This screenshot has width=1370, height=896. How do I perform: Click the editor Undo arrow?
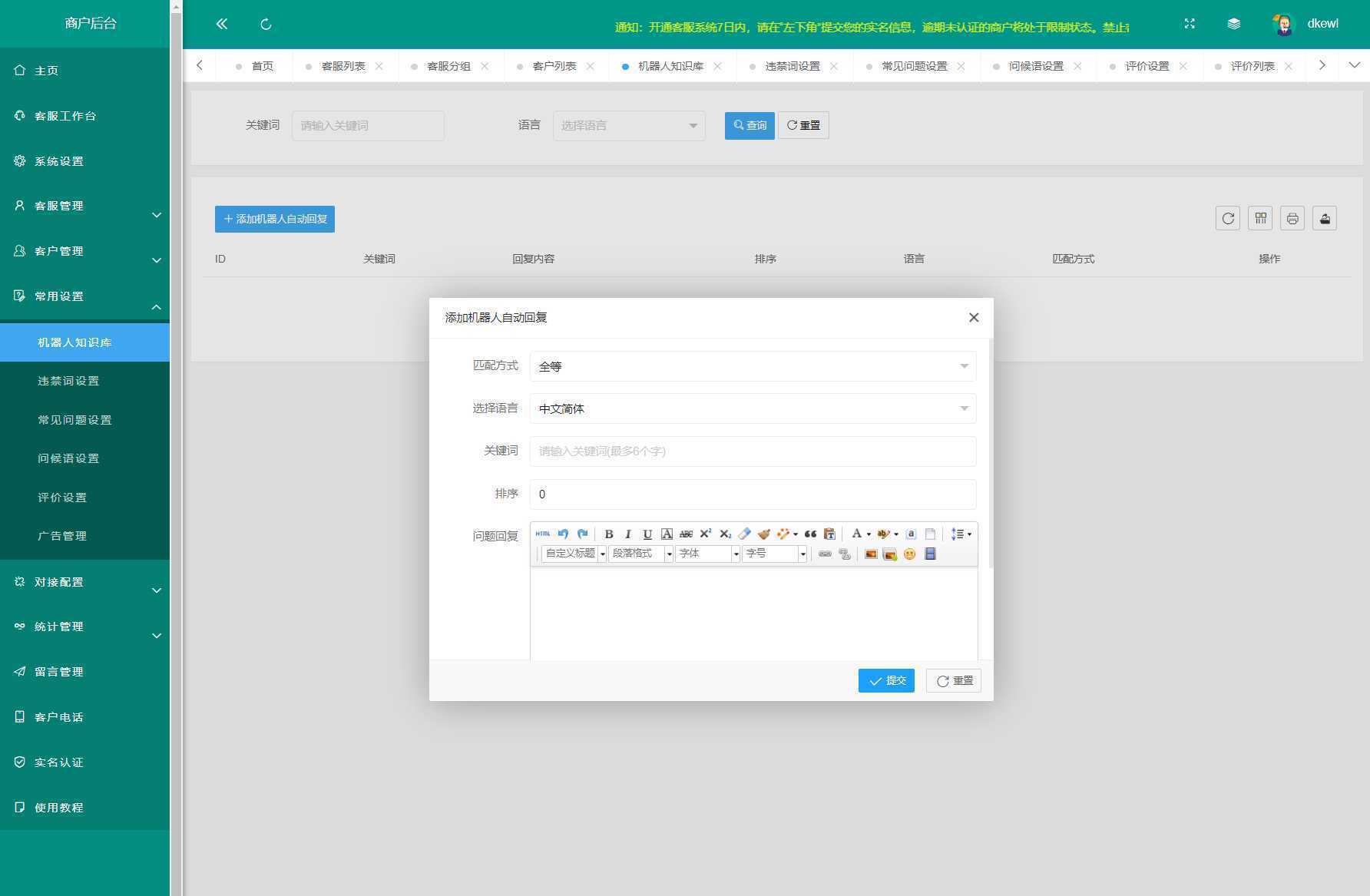click(563, 534)
